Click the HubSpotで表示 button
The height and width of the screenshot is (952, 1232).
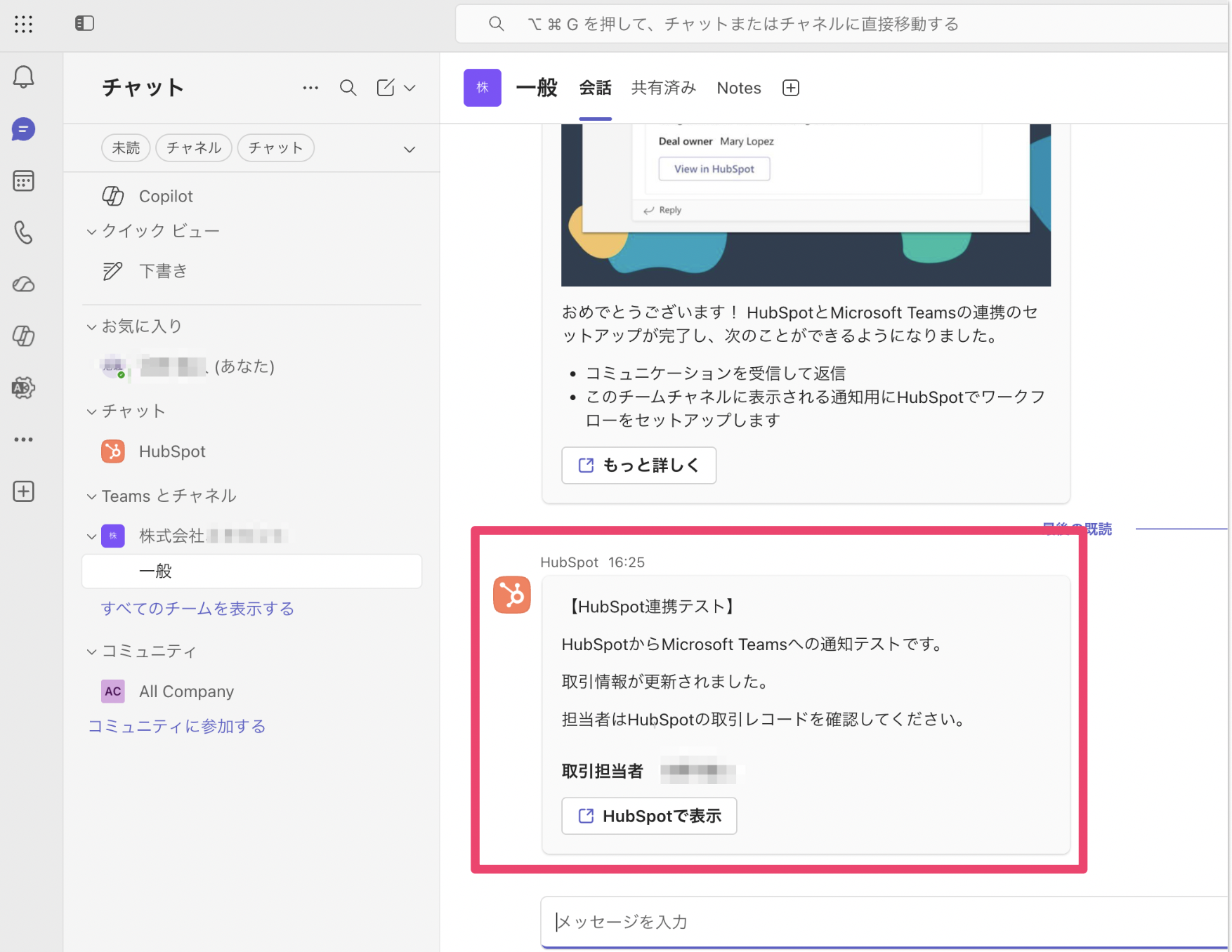pyautogui.click(x=649, y=816)
